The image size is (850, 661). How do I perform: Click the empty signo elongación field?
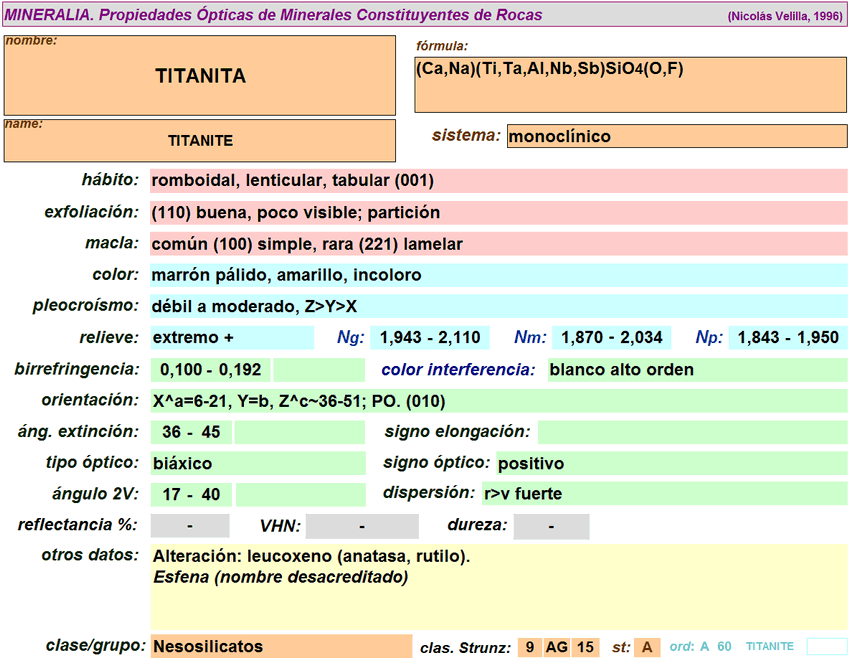coord(691,432)
